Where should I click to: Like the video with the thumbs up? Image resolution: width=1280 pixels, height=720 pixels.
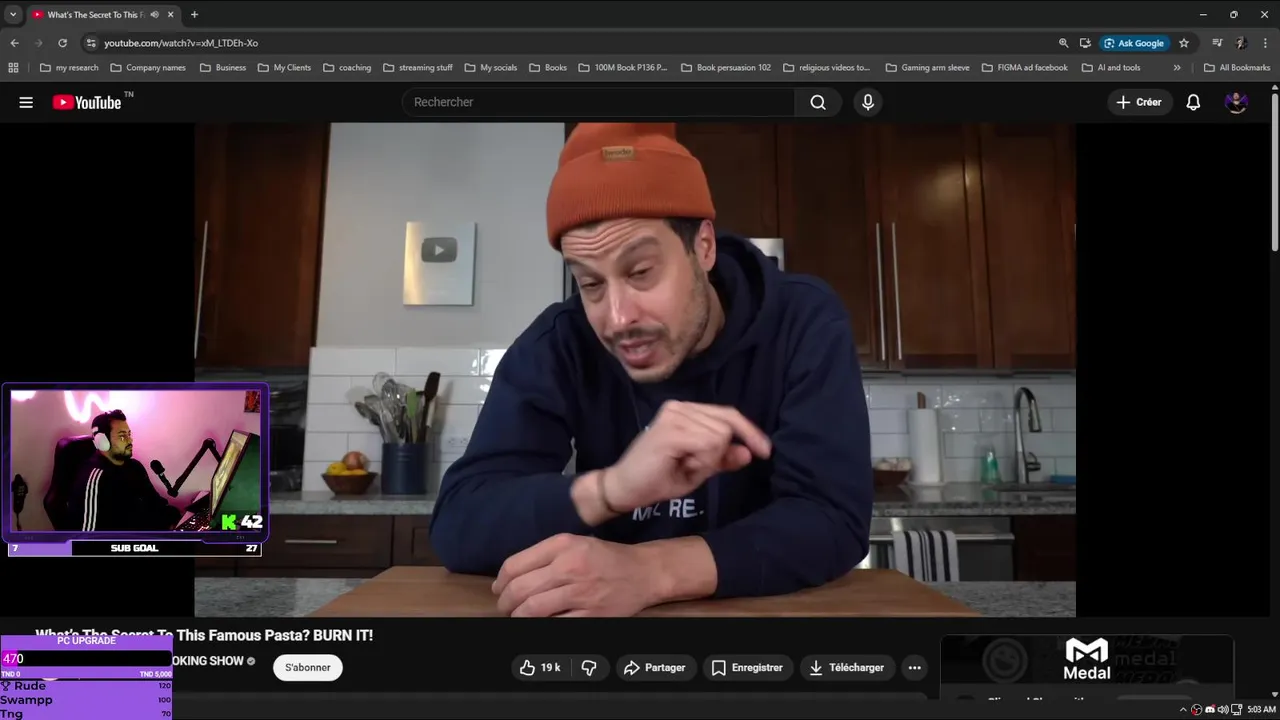coord(540,667)
